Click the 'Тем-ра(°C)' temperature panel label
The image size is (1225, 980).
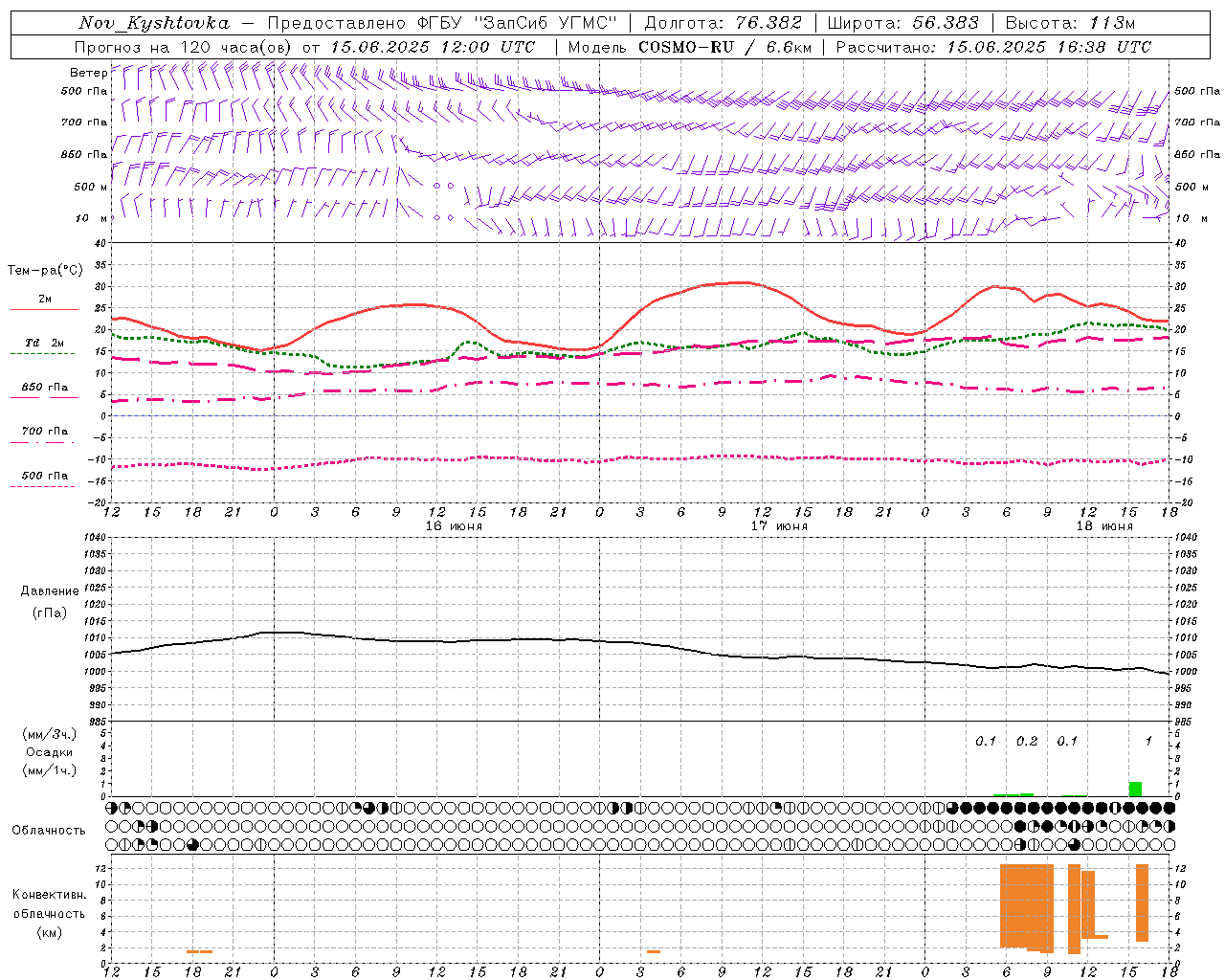coord(45,271)
